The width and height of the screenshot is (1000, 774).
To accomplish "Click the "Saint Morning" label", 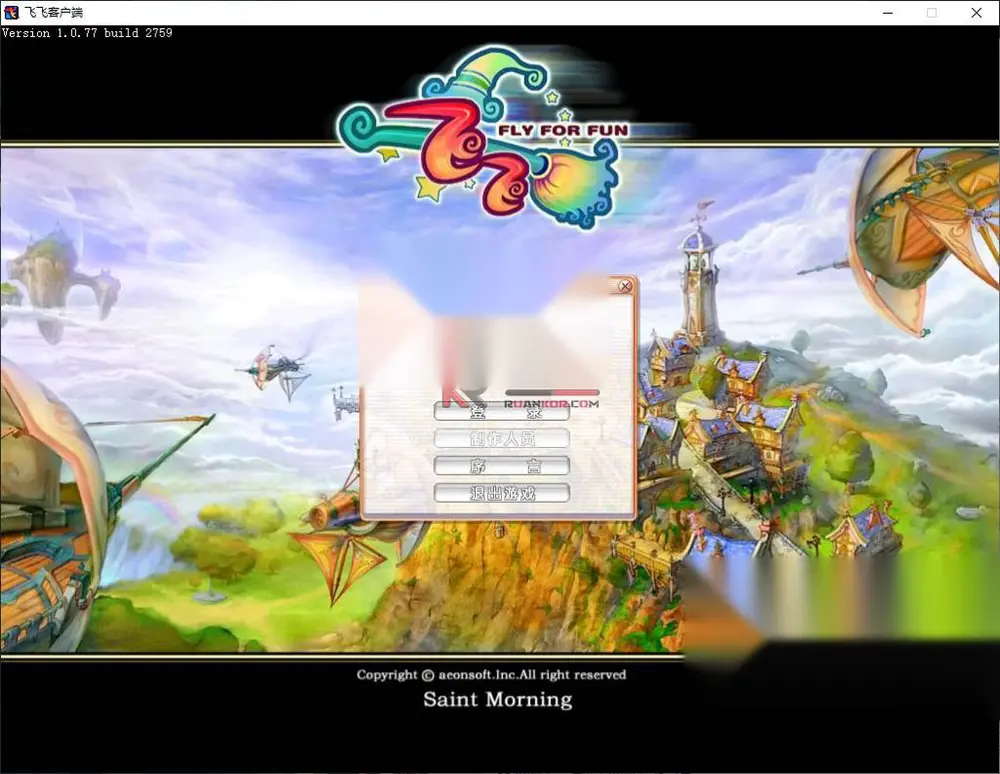I will [x=497, y=699].
